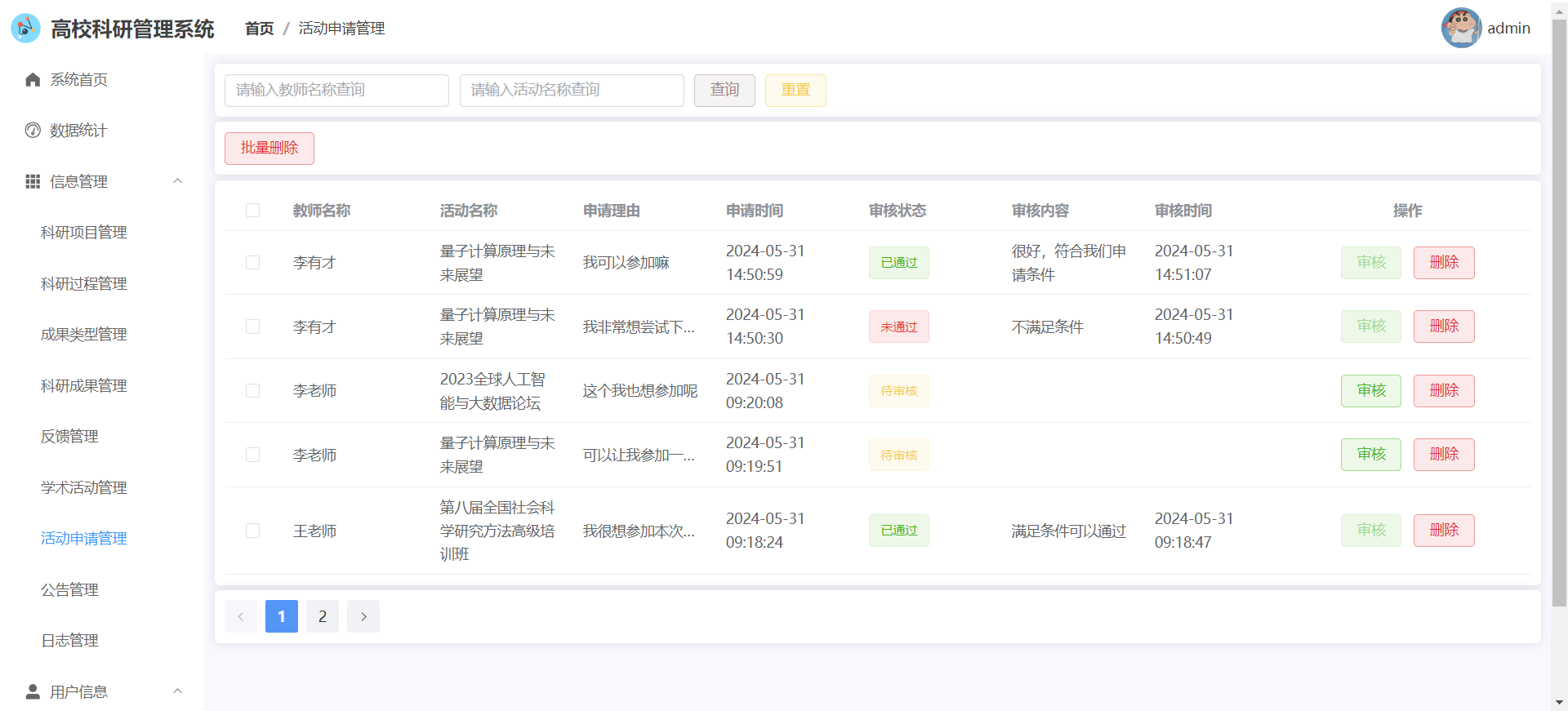Click the 批量删除 button
The width and height of the screenshot is (1568, 711).
[269, 148]
